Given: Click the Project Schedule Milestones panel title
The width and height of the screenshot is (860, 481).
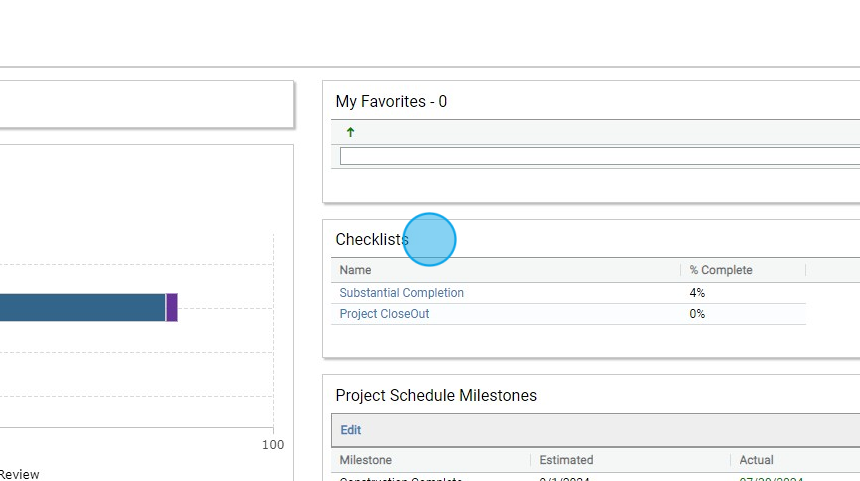Looking at the screenshot, I should (436, 395).
